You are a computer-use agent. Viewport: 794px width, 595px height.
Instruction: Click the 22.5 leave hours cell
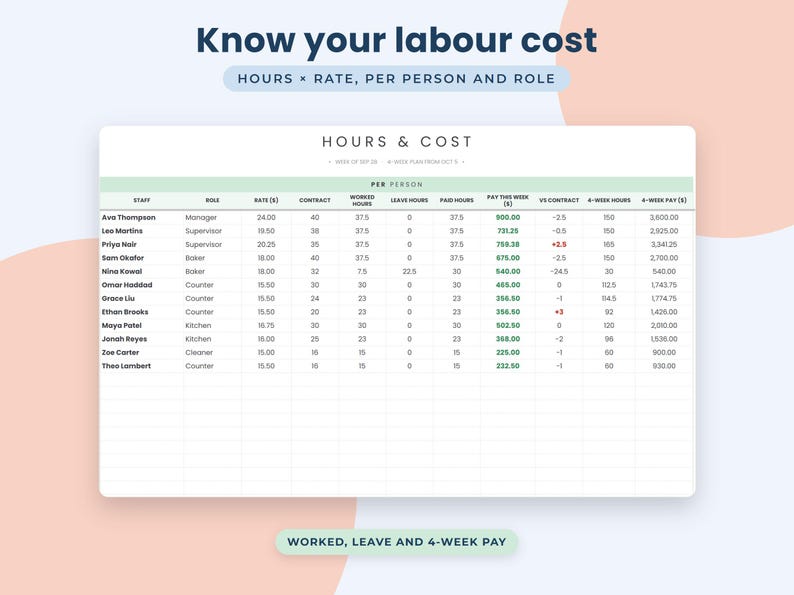click(x=409, y=271)
